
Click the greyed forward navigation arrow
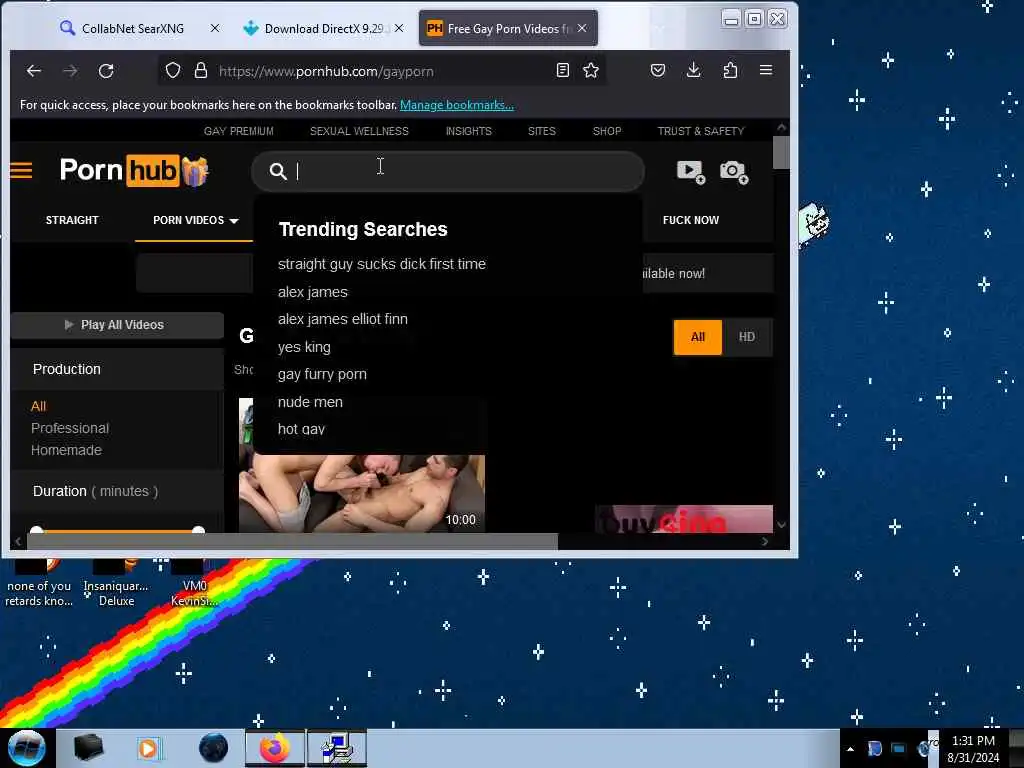[71, 71]
